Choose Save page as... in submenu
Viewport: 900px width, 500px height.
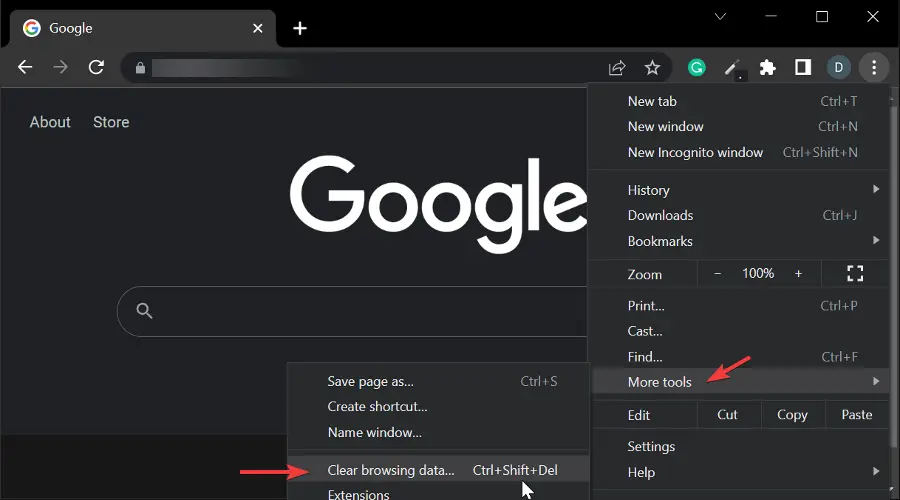pos(439,381)
